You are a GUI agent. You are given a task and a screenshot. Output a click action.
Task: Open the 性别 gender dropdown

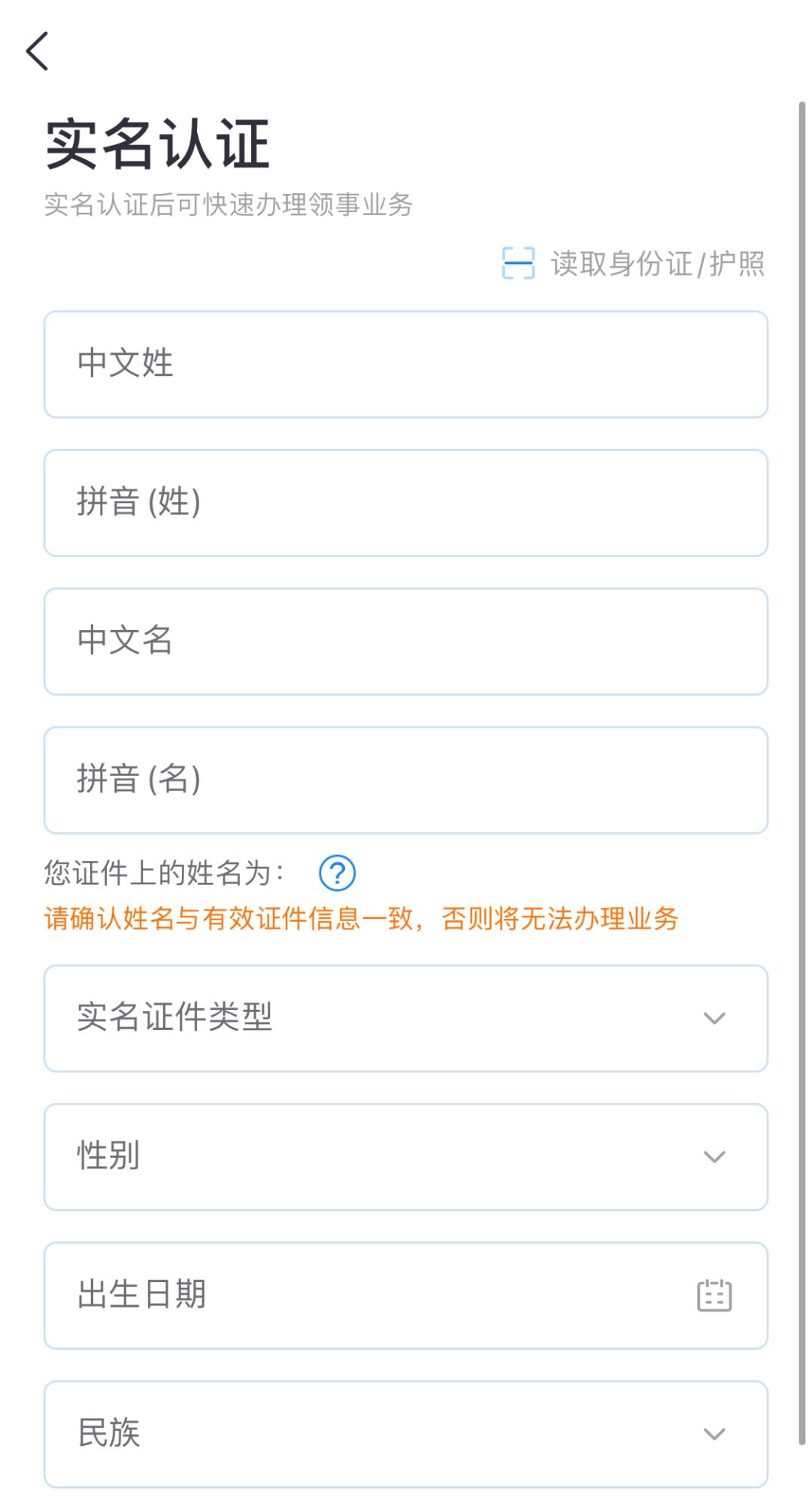pyautogui.click(x=406, y=1157)
